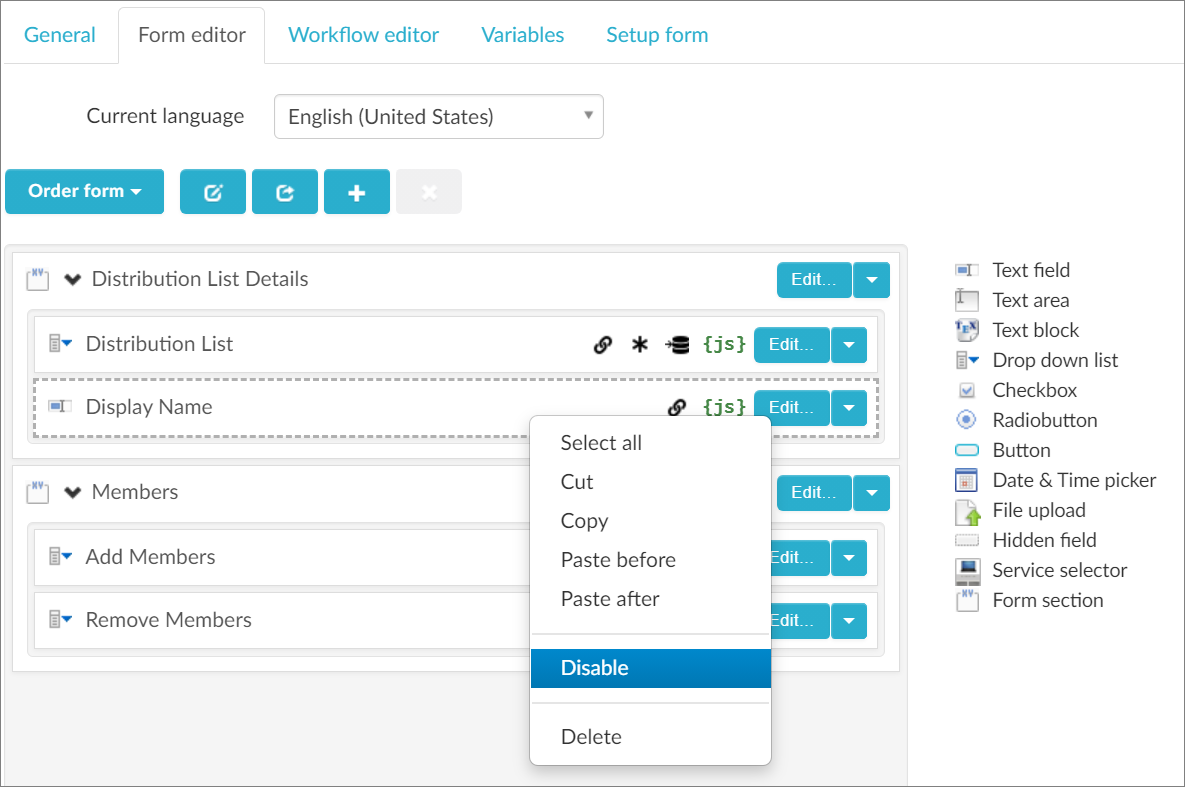The height and width of the screenshot is (787, 1185).
Task: Pick the Radiobutton element from palette
Action: tap(1044, 420)
